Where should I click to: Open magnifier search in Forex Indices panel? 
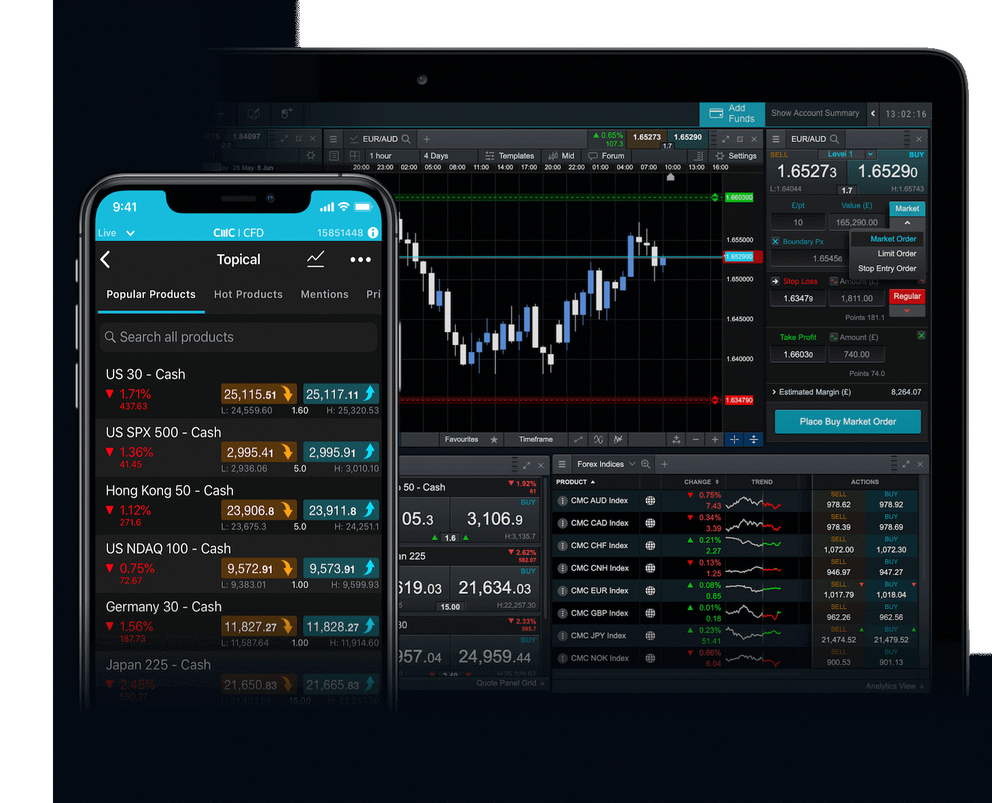643,463
